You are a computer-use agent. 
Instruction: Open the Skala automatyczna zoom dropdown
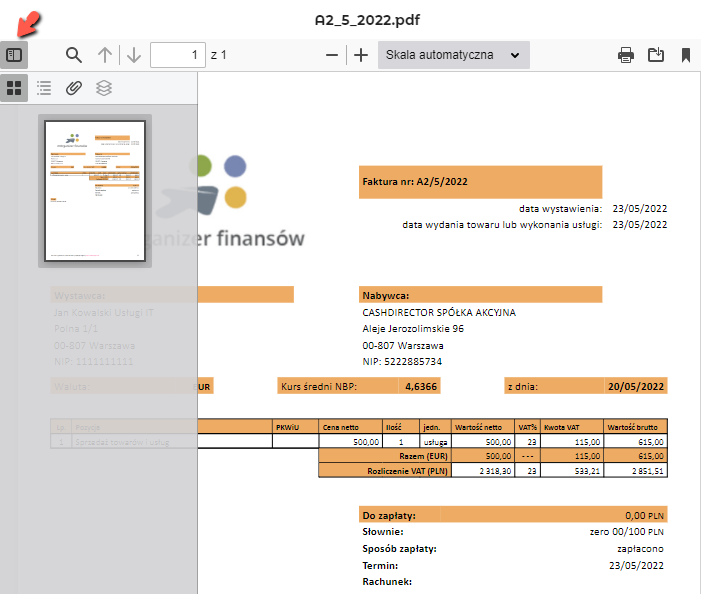(x=454, y=55)
